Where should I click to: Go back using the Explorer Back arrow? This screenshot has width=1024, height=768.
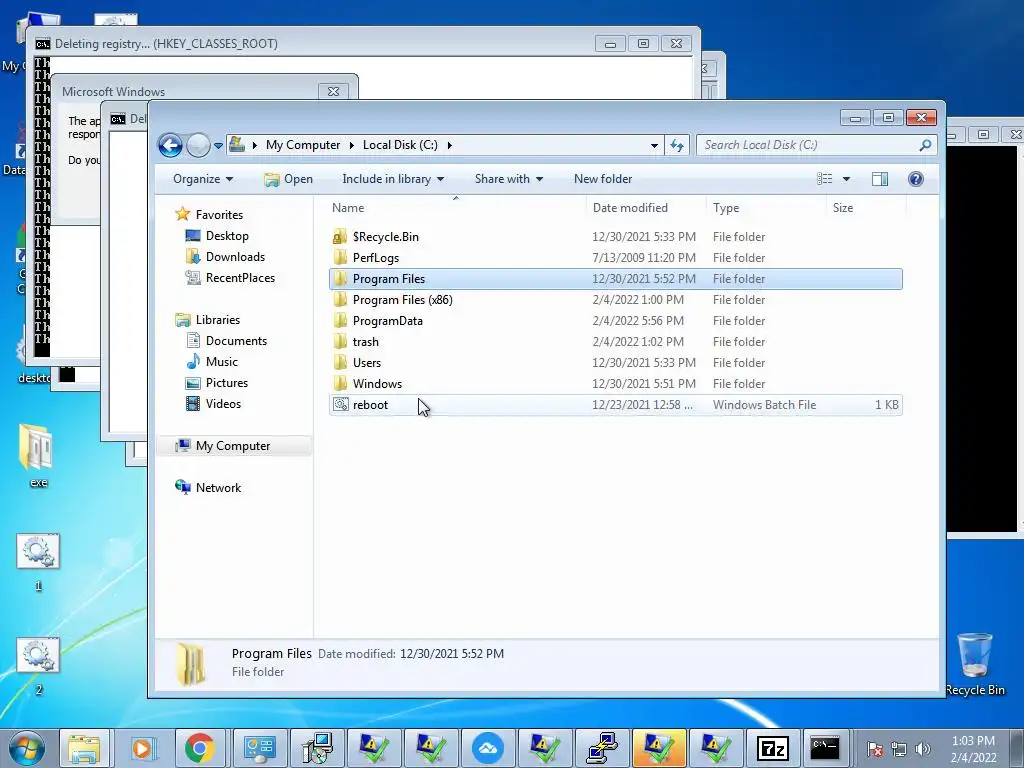pos(170,145)
